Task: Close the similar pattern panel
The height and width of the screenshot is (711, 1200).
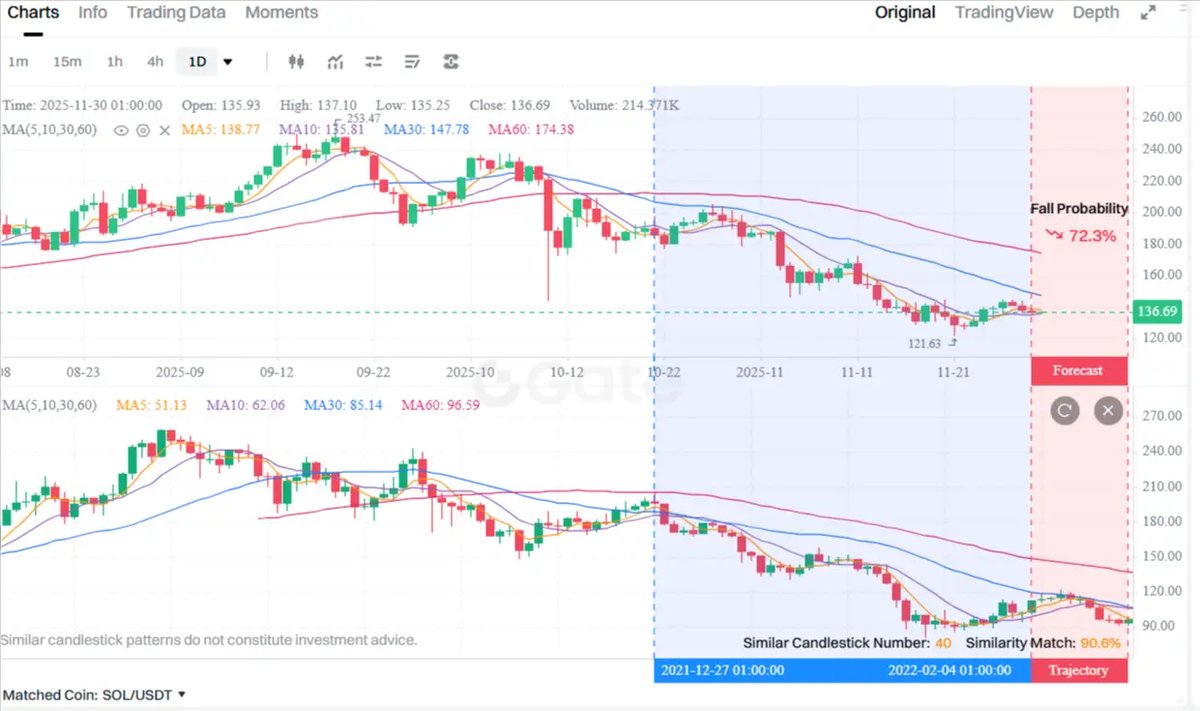Action: pyautogui.click(x=1107, y=410)
